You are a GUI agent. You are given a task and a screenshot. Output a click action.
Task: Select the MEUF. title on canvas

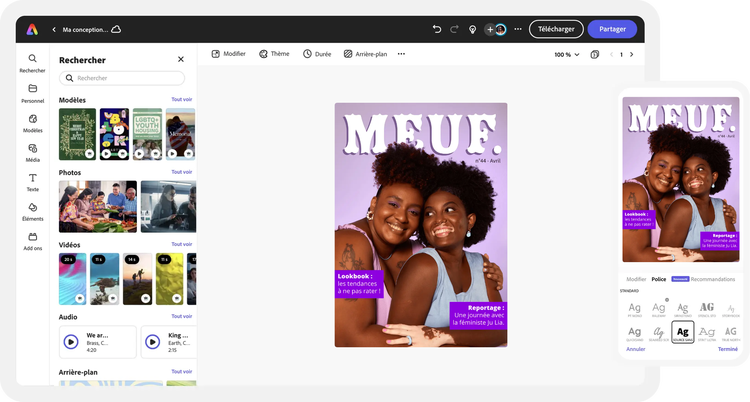(421, 134)
